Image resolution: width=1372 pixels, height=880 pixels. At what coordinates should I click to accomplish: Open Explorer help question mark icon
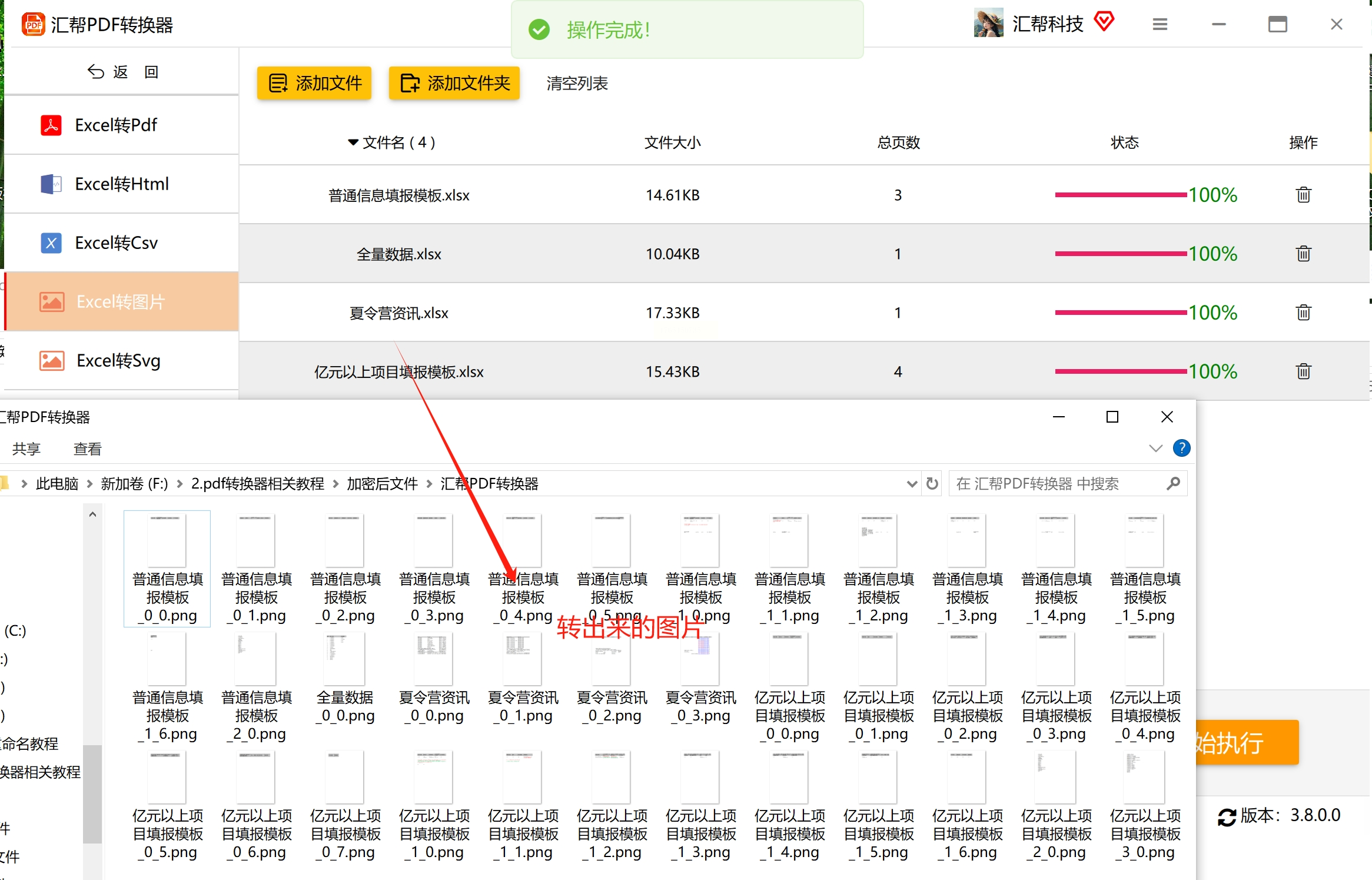coord(1181,449)
